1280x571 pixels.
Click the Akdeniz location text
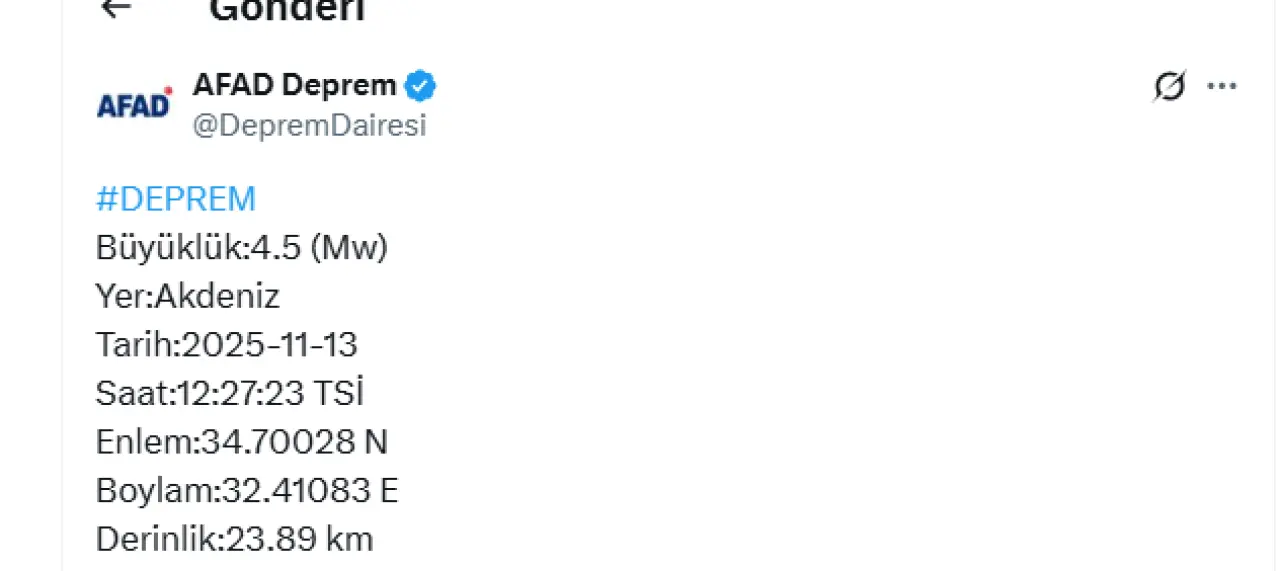tap(217, 296)
